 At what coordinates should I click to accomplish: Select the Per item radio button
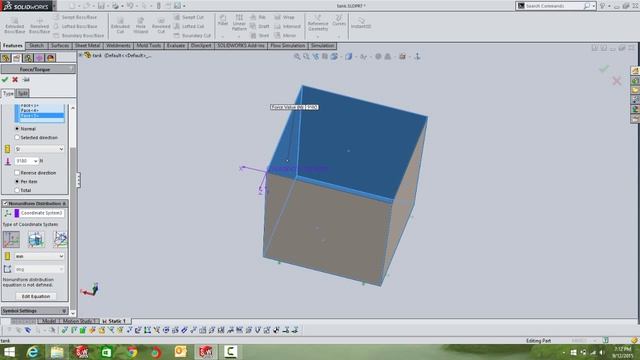[17, 181]
